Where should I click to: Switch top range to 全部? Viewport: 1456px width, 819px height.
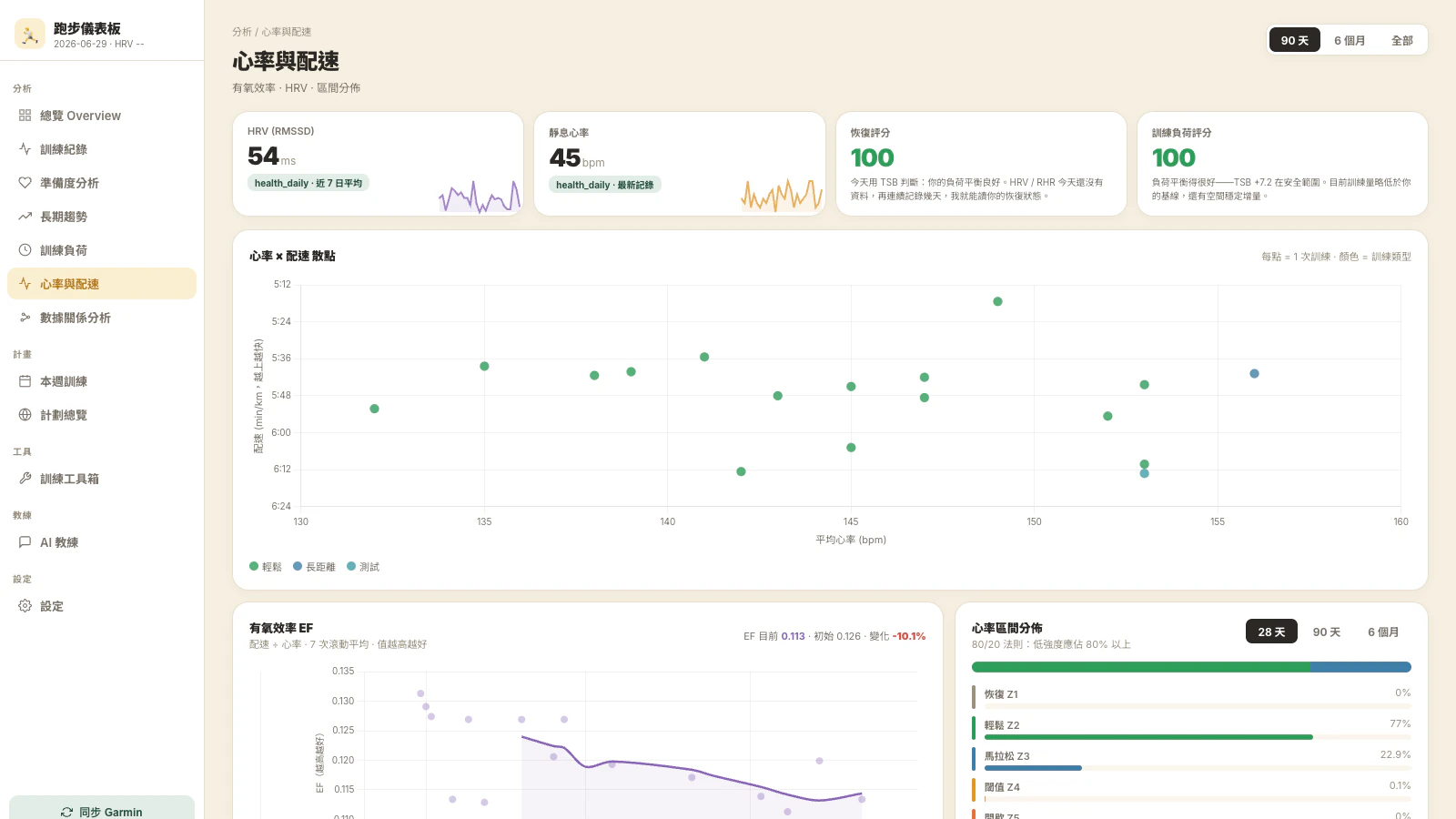pos(1401,40)
